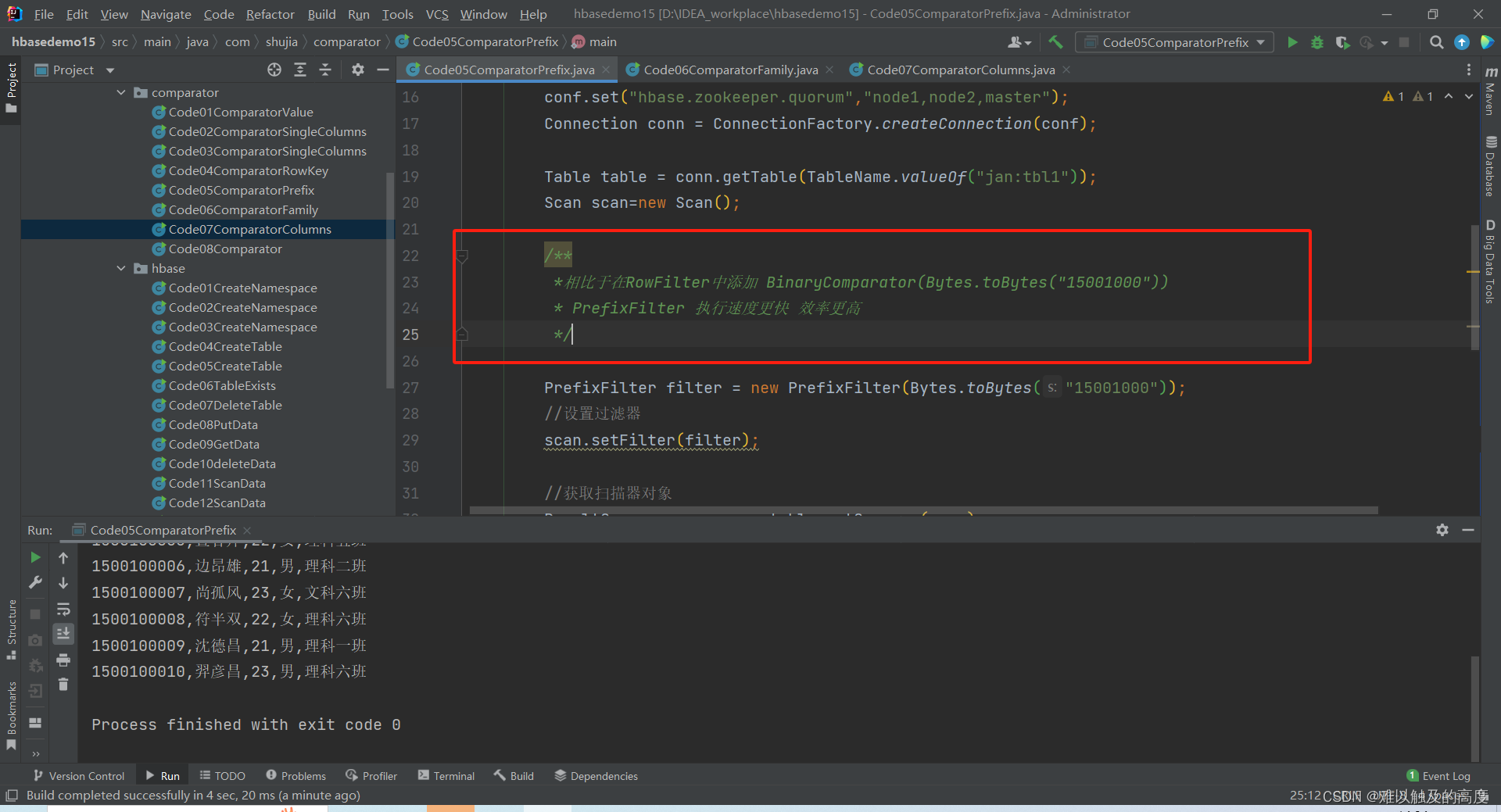Open the Build menu
1501x812 pixels.
(321, 14)
